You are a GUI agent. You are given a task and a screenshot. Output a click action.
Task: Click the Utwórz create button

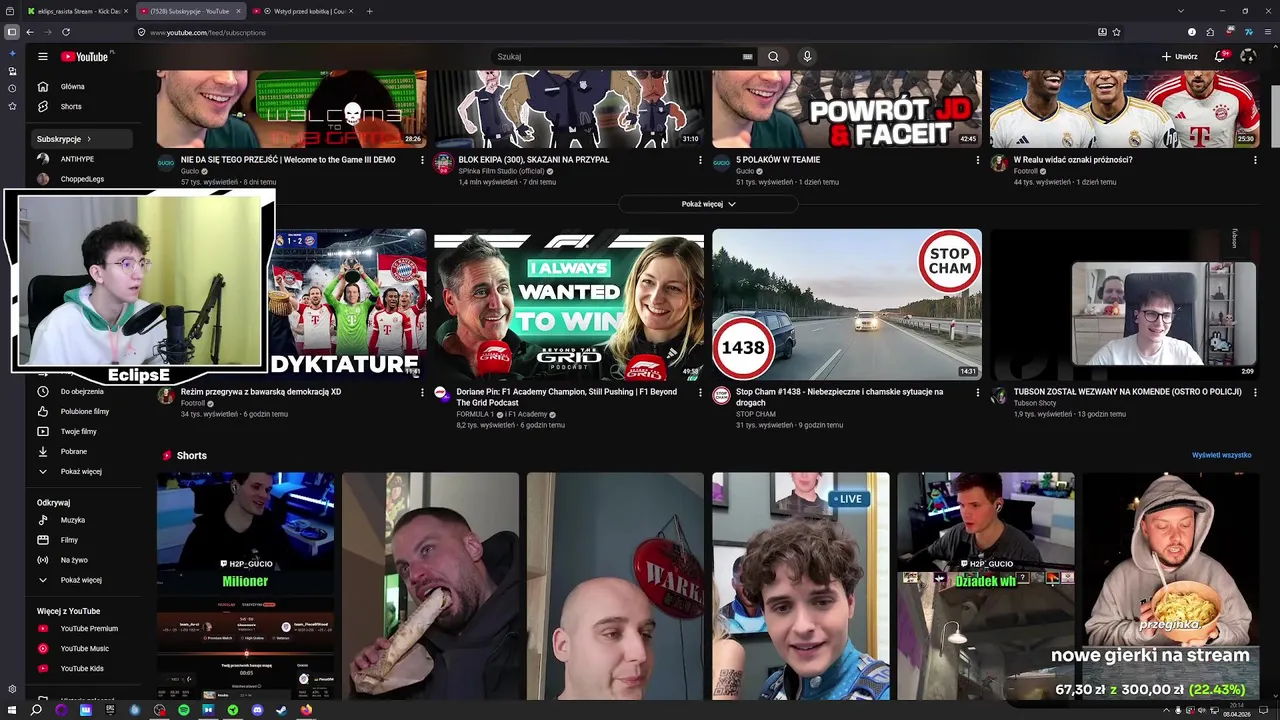pyautogui.click(x=1179, y=57)
